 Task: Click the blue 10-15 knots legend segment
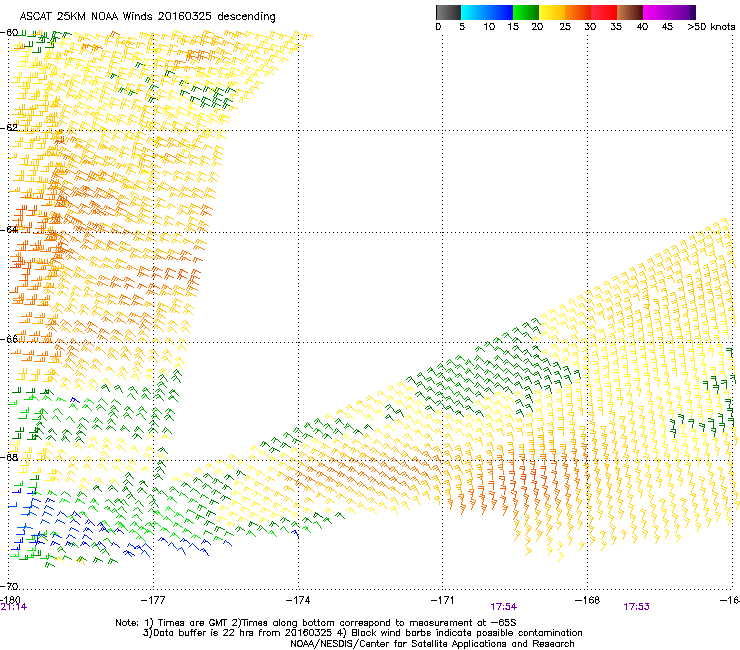pyautogui.click(x=500, y=12)
